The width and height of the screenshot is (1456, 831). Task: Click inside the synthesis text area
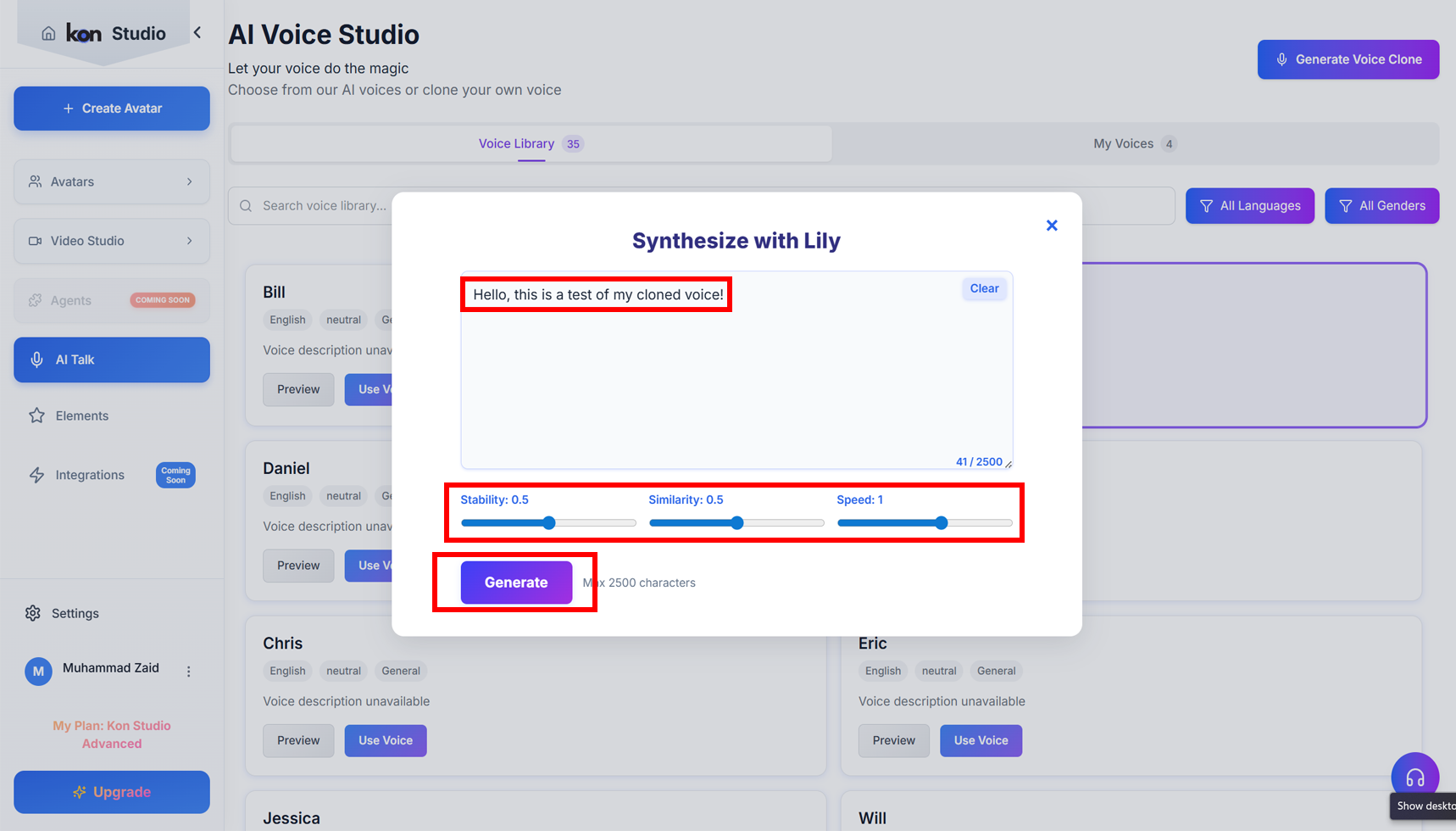pyautogui.click(x=736, y=382)
